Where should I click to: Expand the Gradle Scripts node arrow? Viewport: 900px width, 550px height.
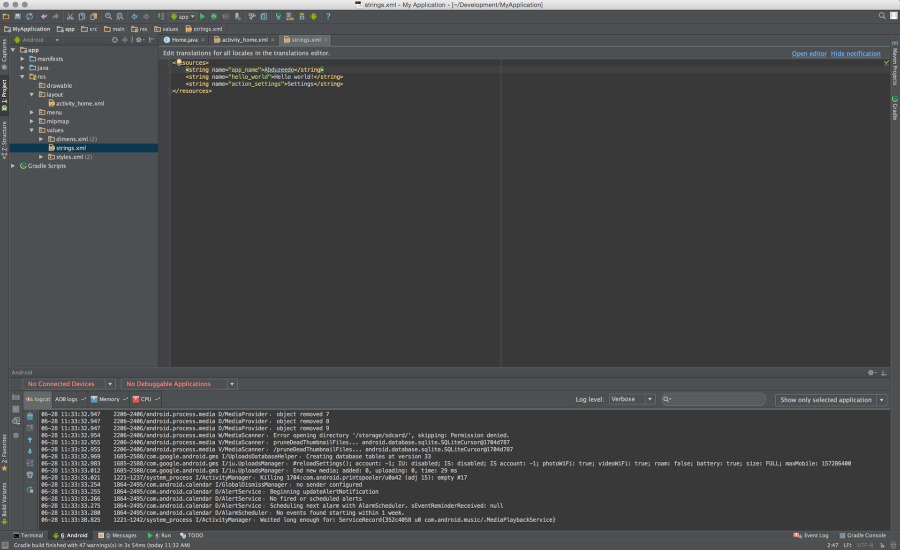point(13,166)
